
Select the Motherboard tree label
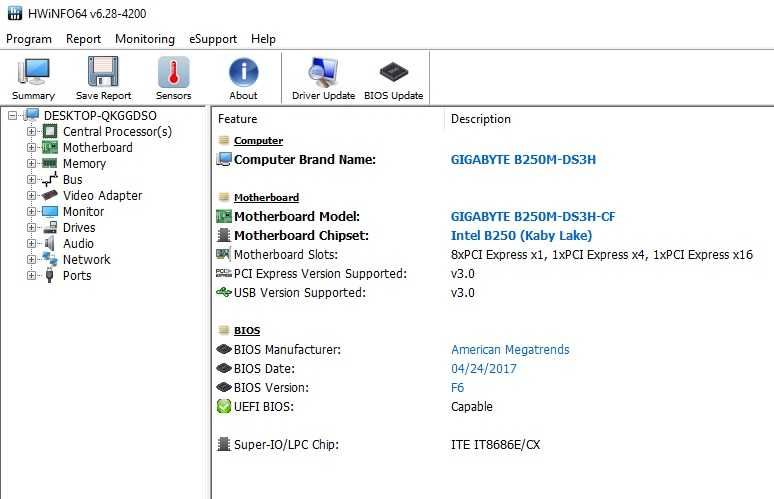click(98, 148)
